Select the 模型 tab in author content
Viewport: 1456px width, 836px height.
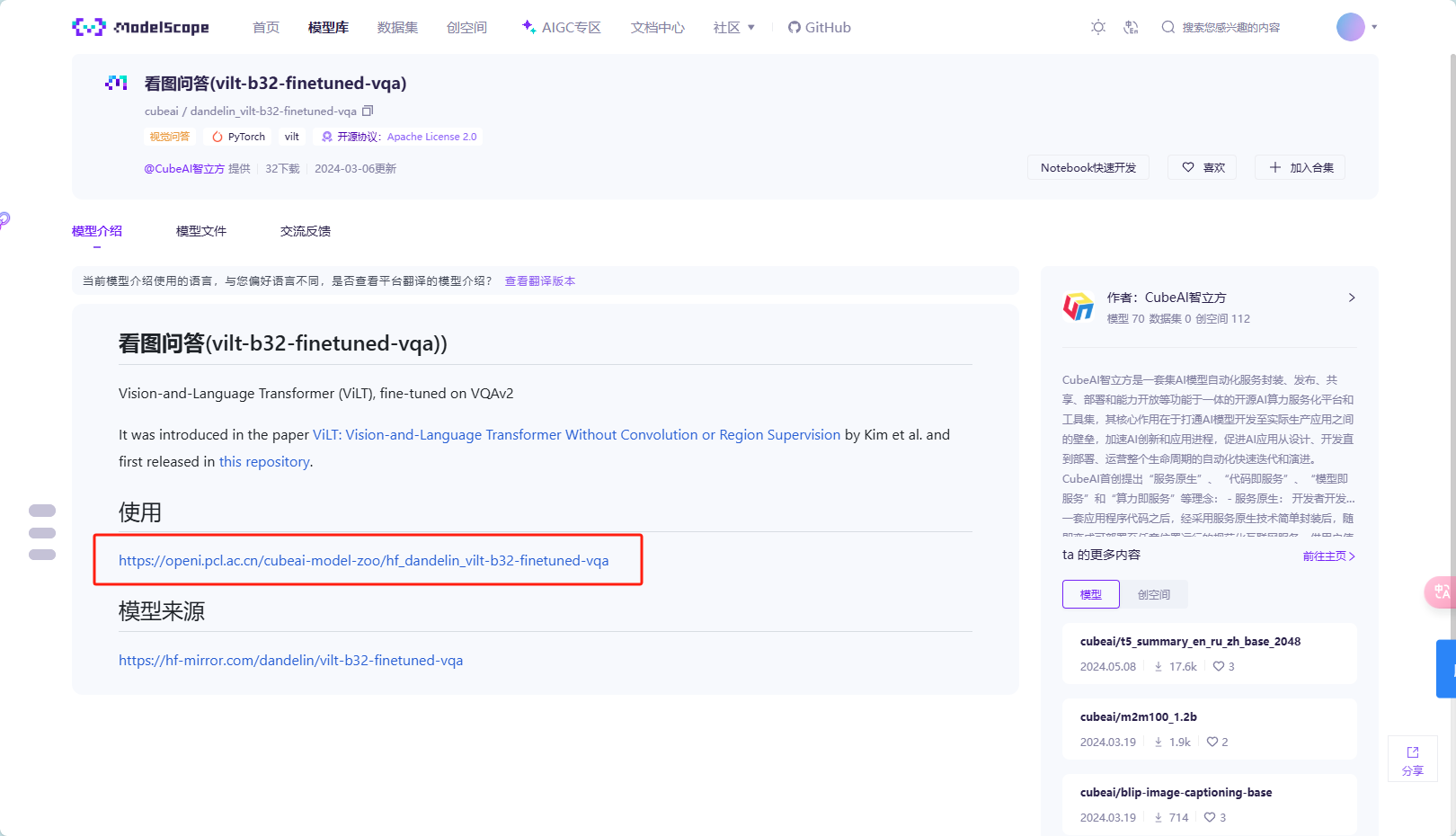pyautogui.click(x=1091, y=594)
